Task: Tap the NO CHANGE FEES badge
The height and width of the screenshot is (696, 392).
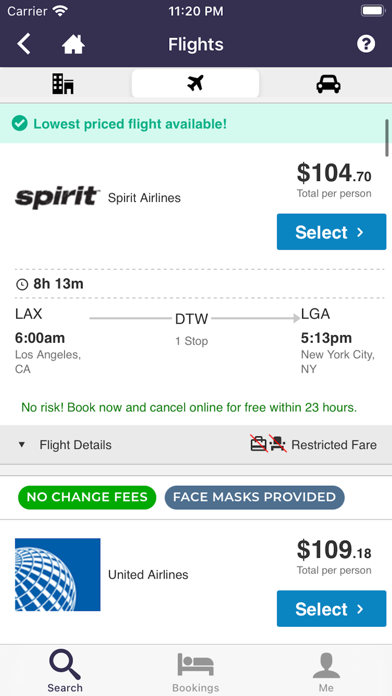Action: point(87,497)
